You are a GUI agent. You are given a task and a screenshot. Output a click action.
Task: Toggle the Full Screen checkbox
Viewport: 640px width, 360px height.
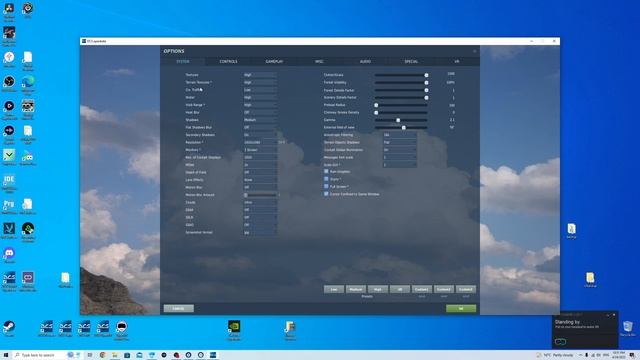[326, 186]
